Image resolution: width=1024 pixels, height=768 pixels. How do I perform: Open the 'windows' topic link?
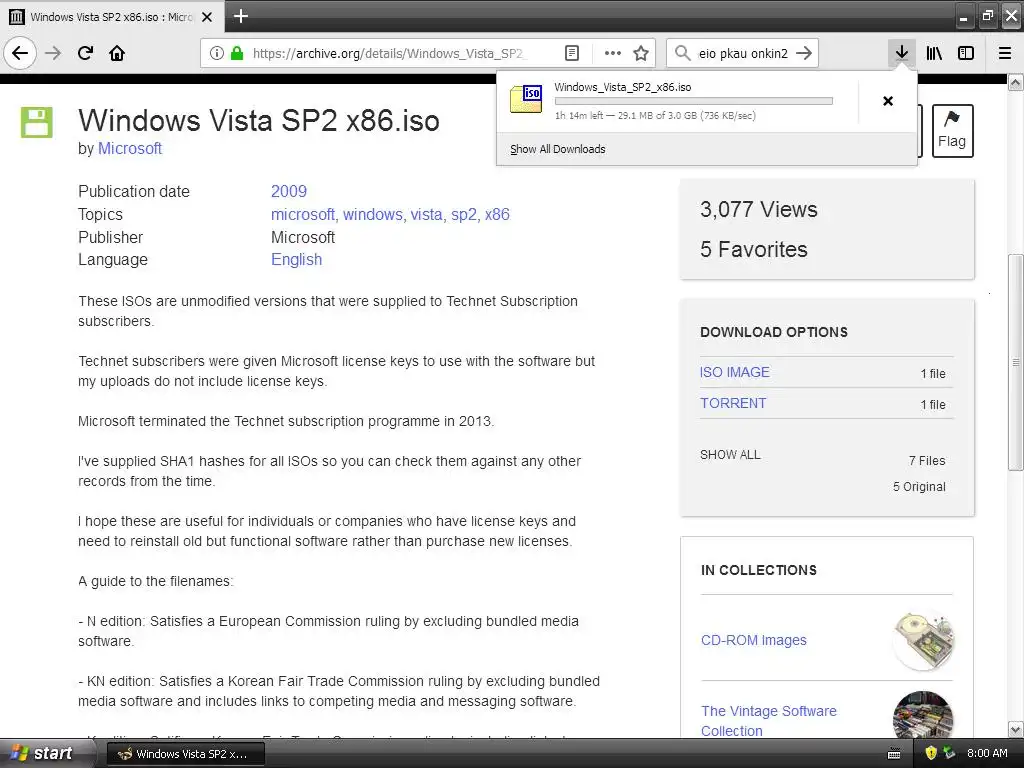point(374,214)
